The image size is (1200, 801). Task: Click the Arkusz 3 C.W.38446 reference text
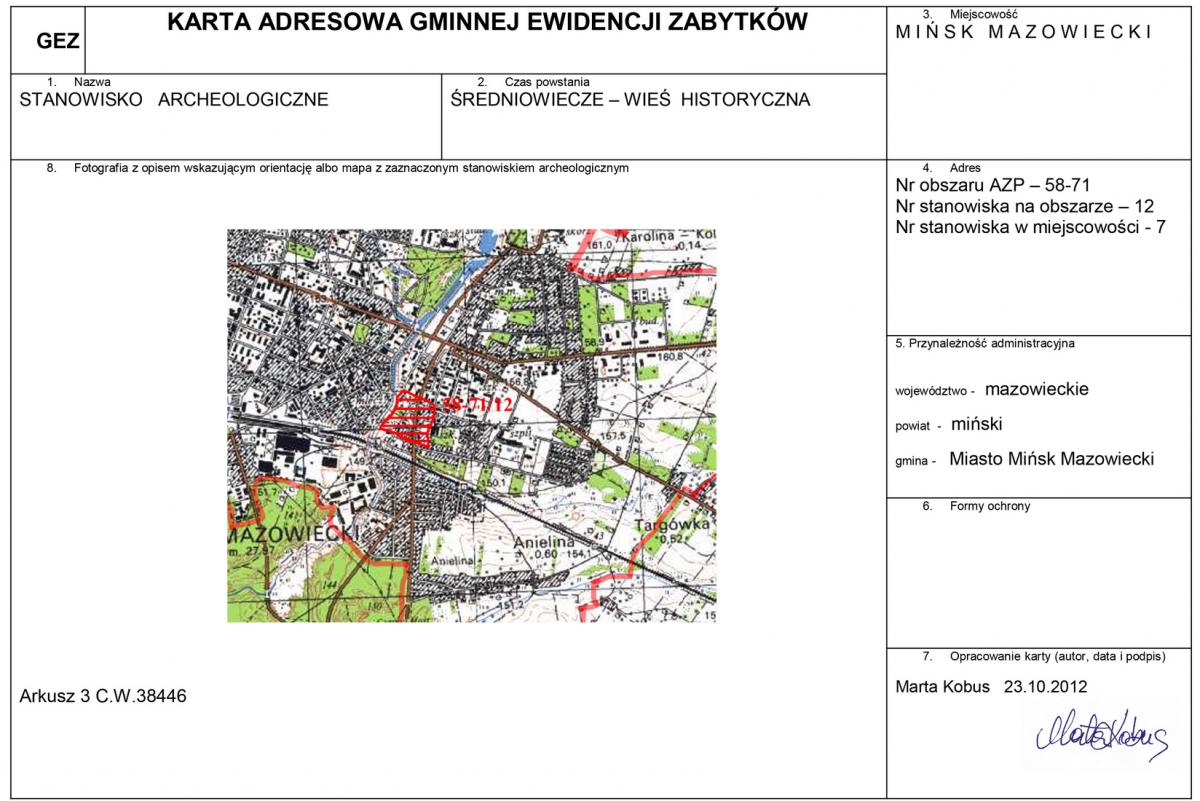103,696
